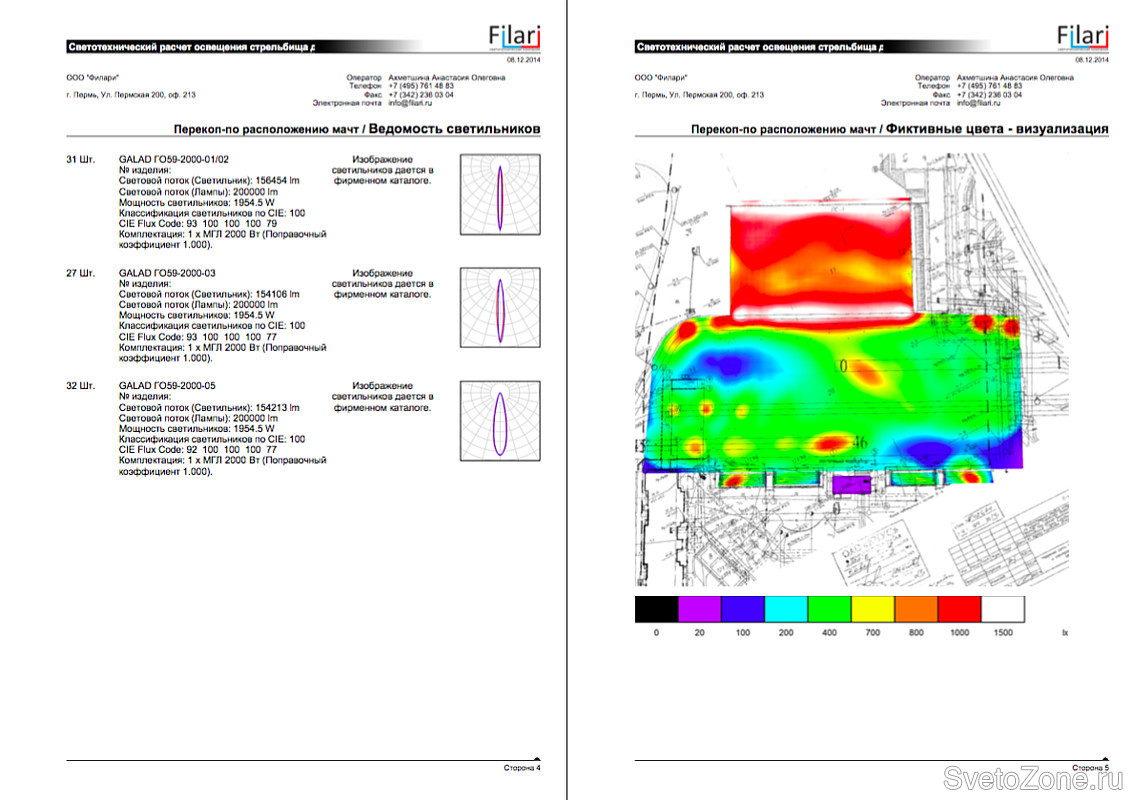Screen dimensions: 1133x800
Task: Click the 'Сторона 4' page number
Action: pyautogui.click(x=521, y=768)
